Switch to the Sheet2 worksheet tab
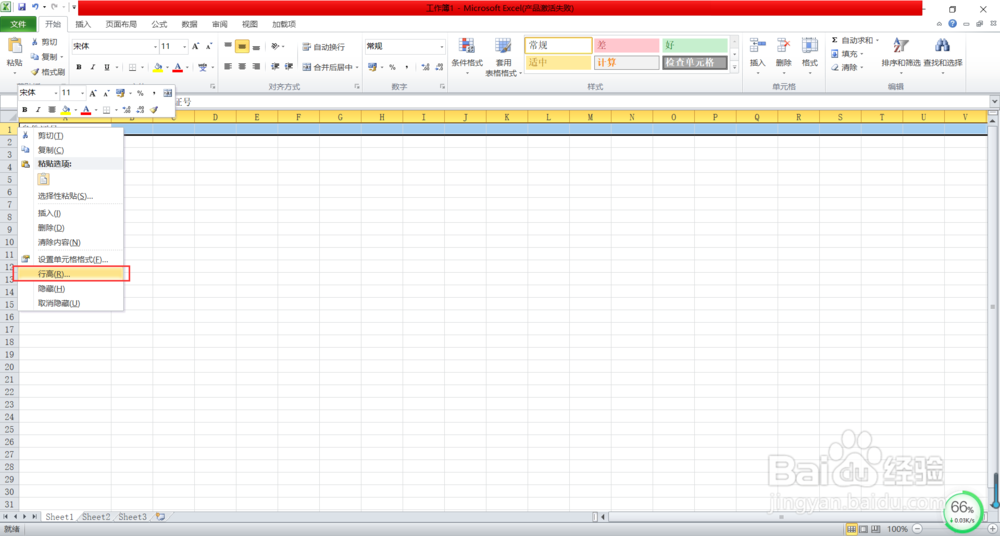This screenshot has width=1000, height=536. tap(96, 516)
